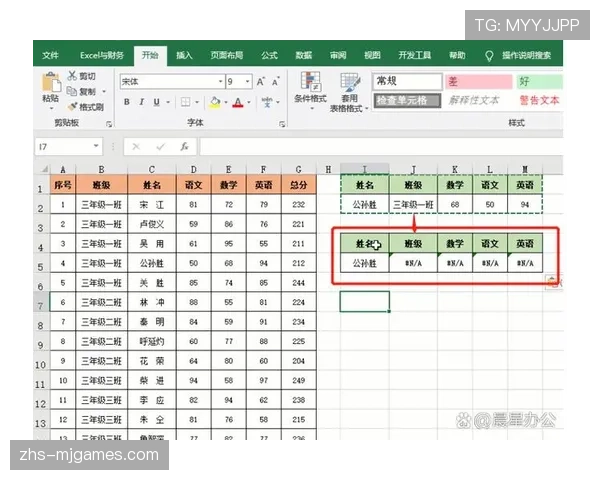Open the 页面布局 tab
Screen dimensions: 600x480
pos(227,56)
